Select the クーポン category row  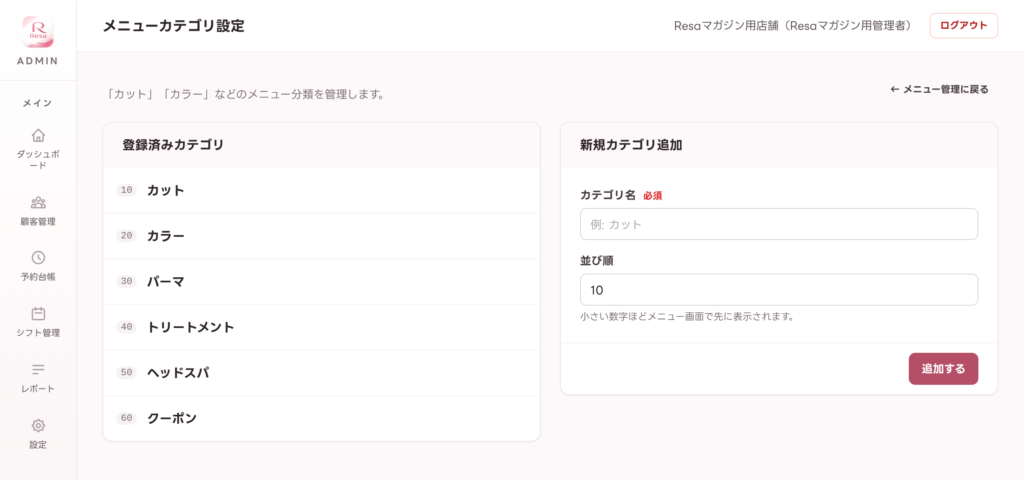[x=321, y=418]
